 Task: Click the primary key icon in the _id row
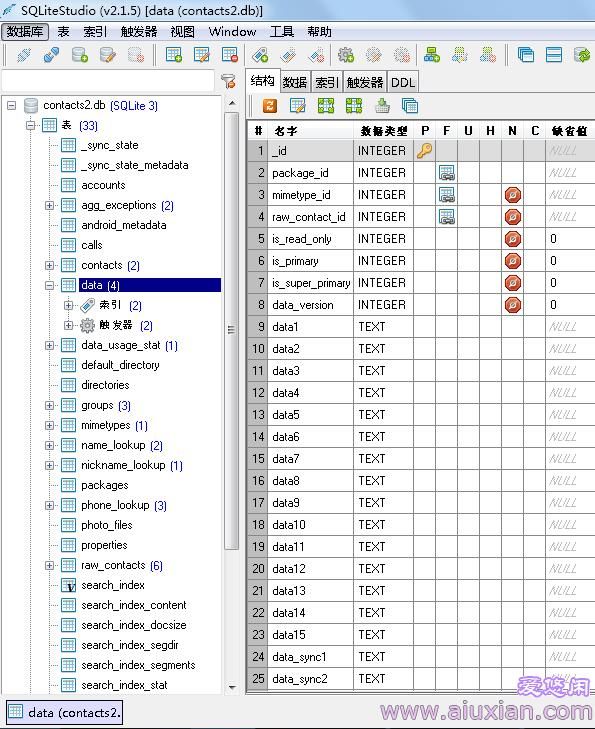[x=424, y=151]
